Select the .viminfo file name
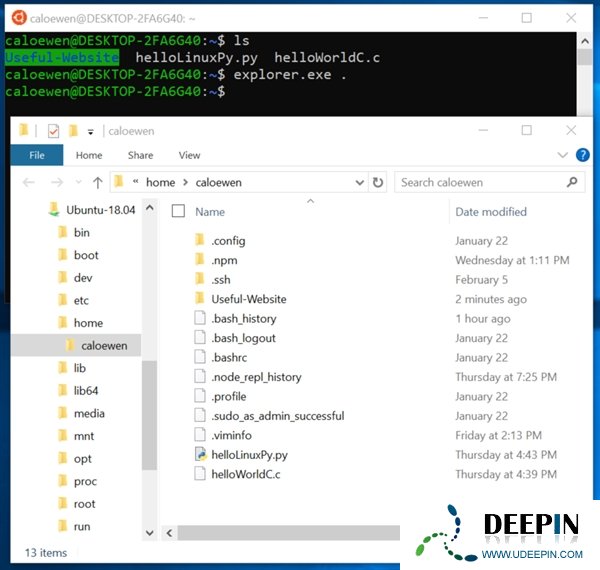Viewport: 600px width, 570px height. 232,435
